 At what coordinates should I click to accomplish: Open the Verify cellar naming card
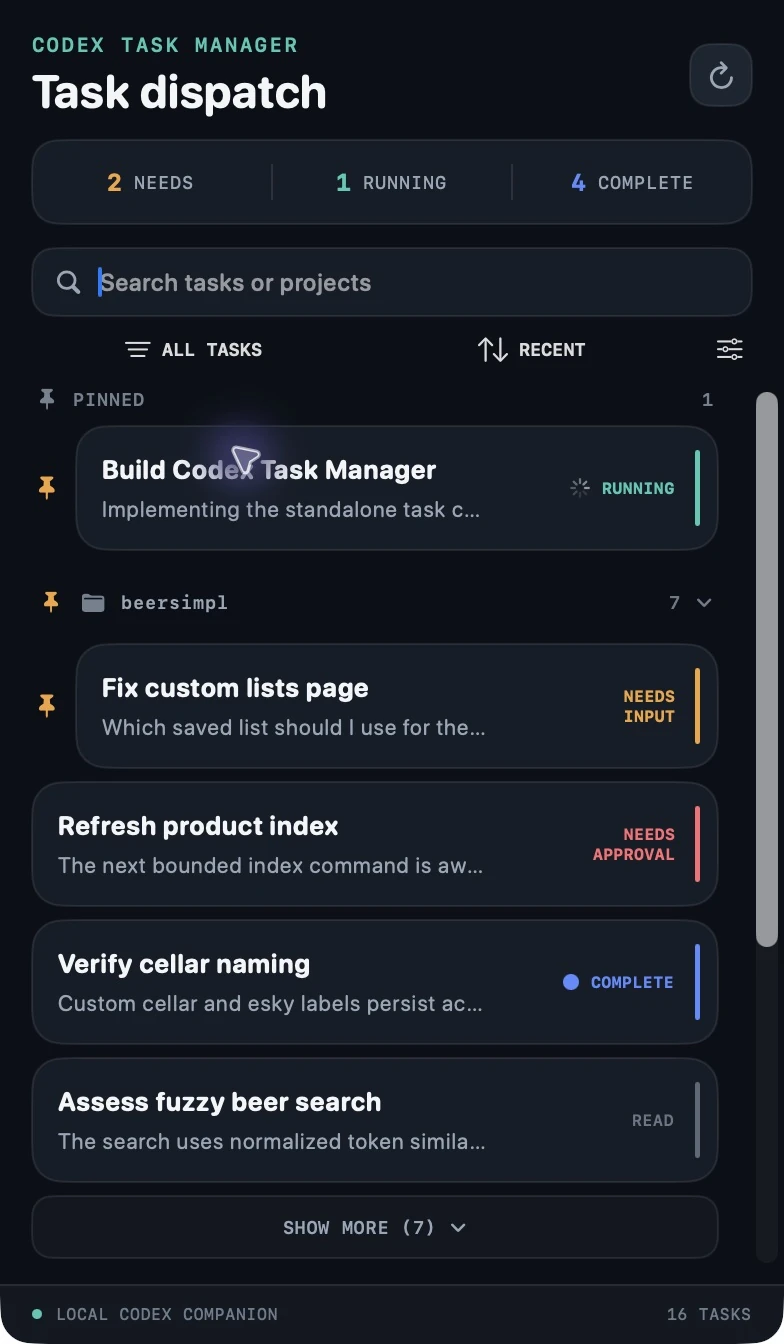point(375,982)
